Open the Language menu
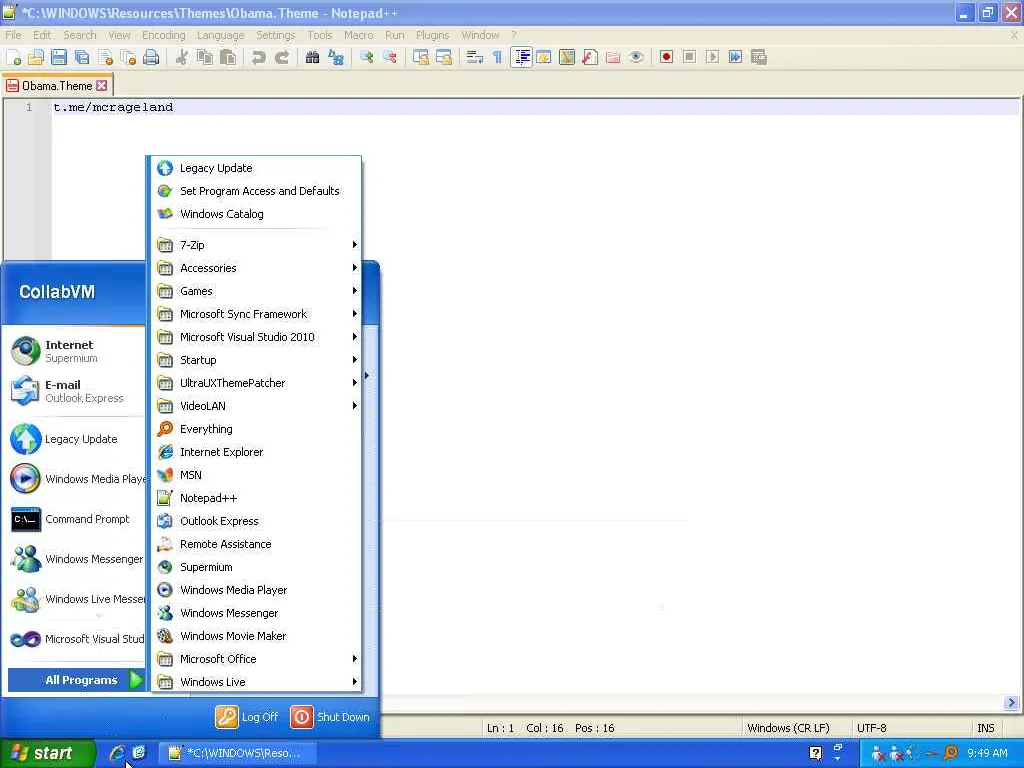Viewport: 1024px width, 768px height. coord(220,35)
